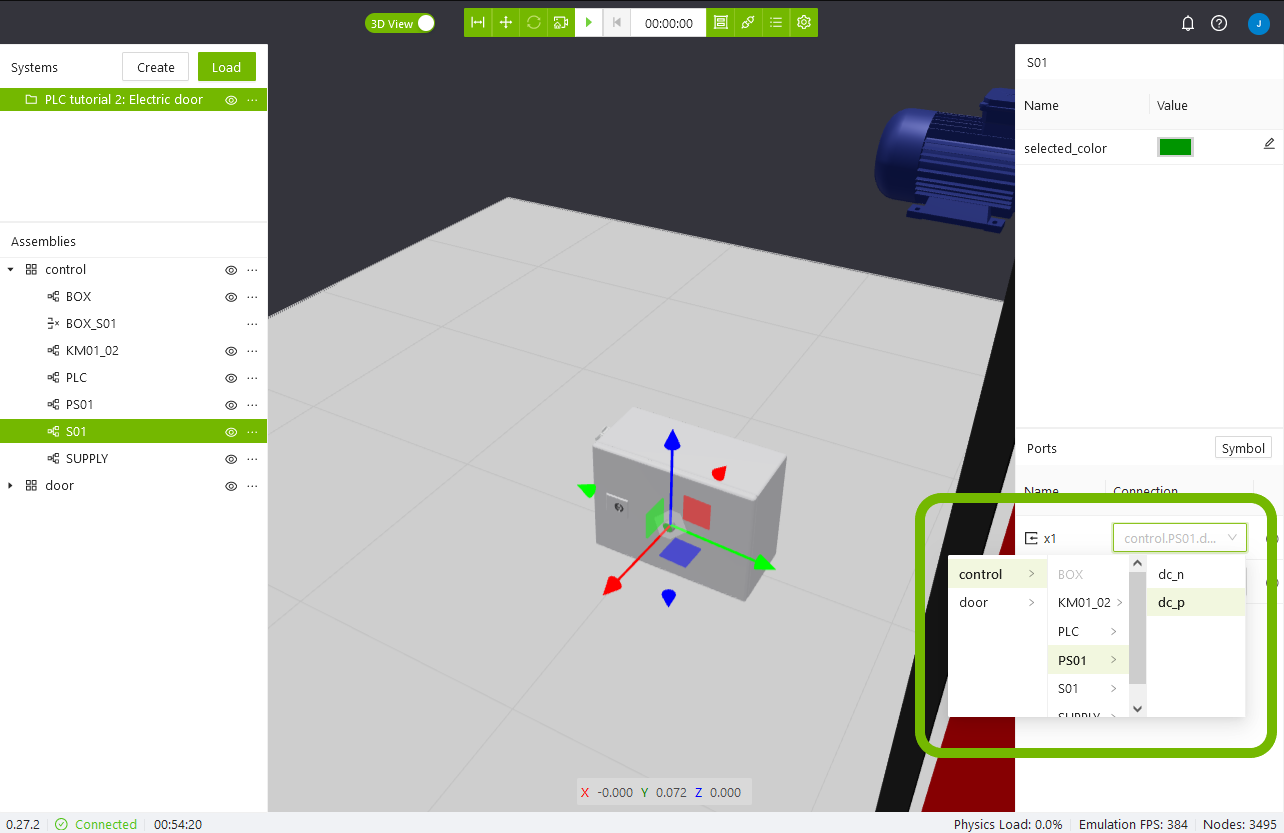Choose KM01_02 in the cascade submenu
This screenshot has width=1284, height=833.
(1085, 603)
